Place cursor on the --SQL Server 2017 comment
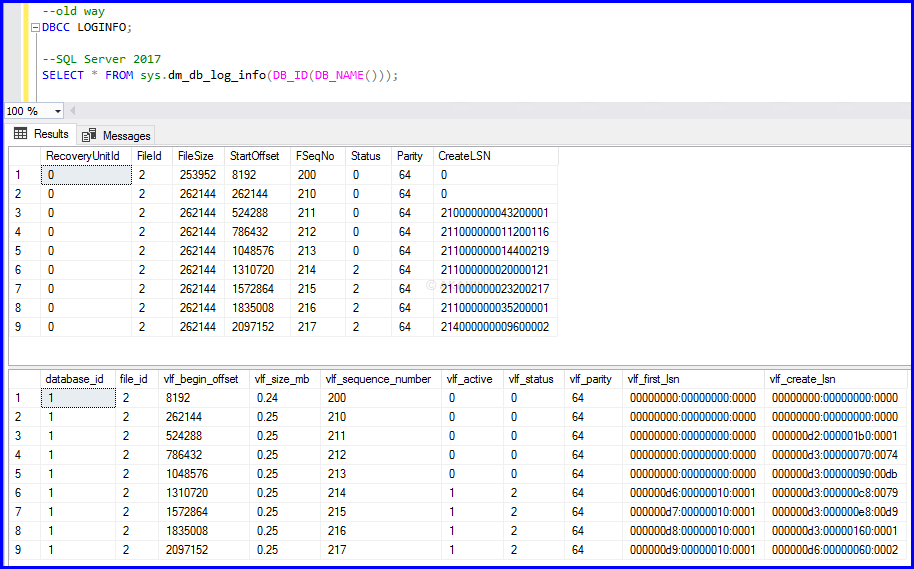914x569 pixels. (102, 59)
